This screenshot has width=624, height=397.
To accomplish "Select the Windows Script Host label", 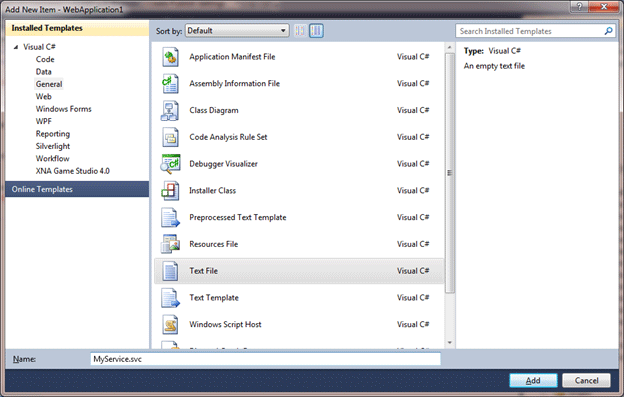I will [225, 324].
